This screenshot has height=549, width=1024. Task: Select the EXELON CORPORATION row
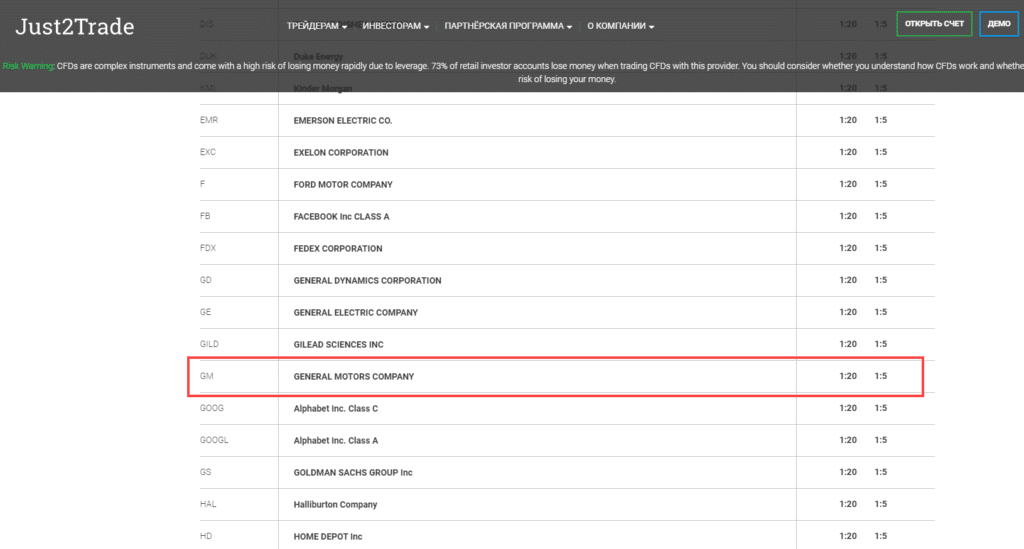point(341,153)
